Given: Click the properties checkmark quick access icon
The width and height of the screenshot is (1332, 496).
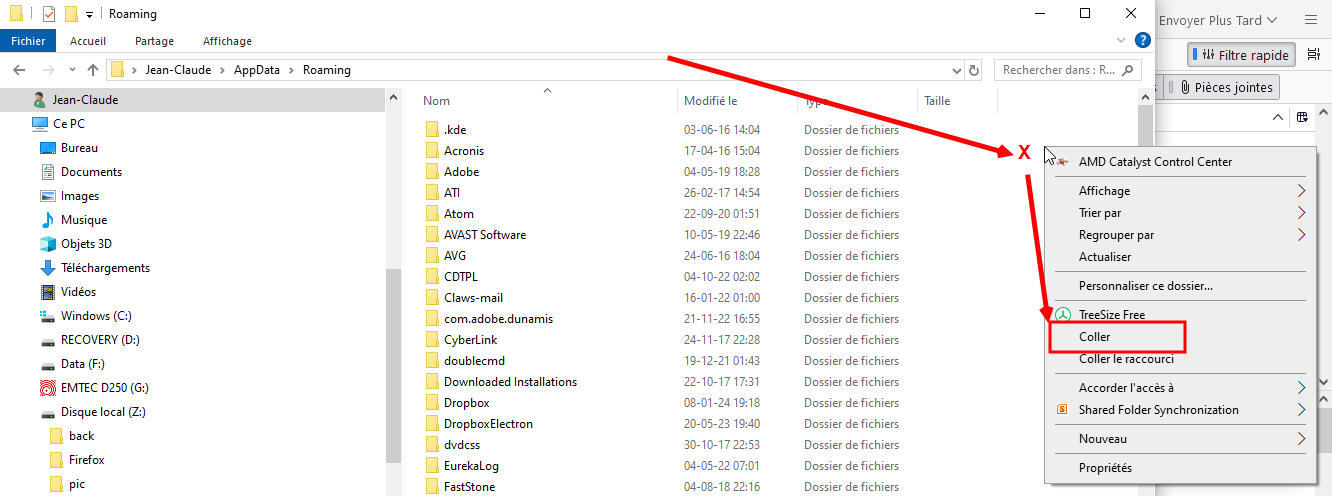Looking at the screenshot, I should tap(49, 14).
